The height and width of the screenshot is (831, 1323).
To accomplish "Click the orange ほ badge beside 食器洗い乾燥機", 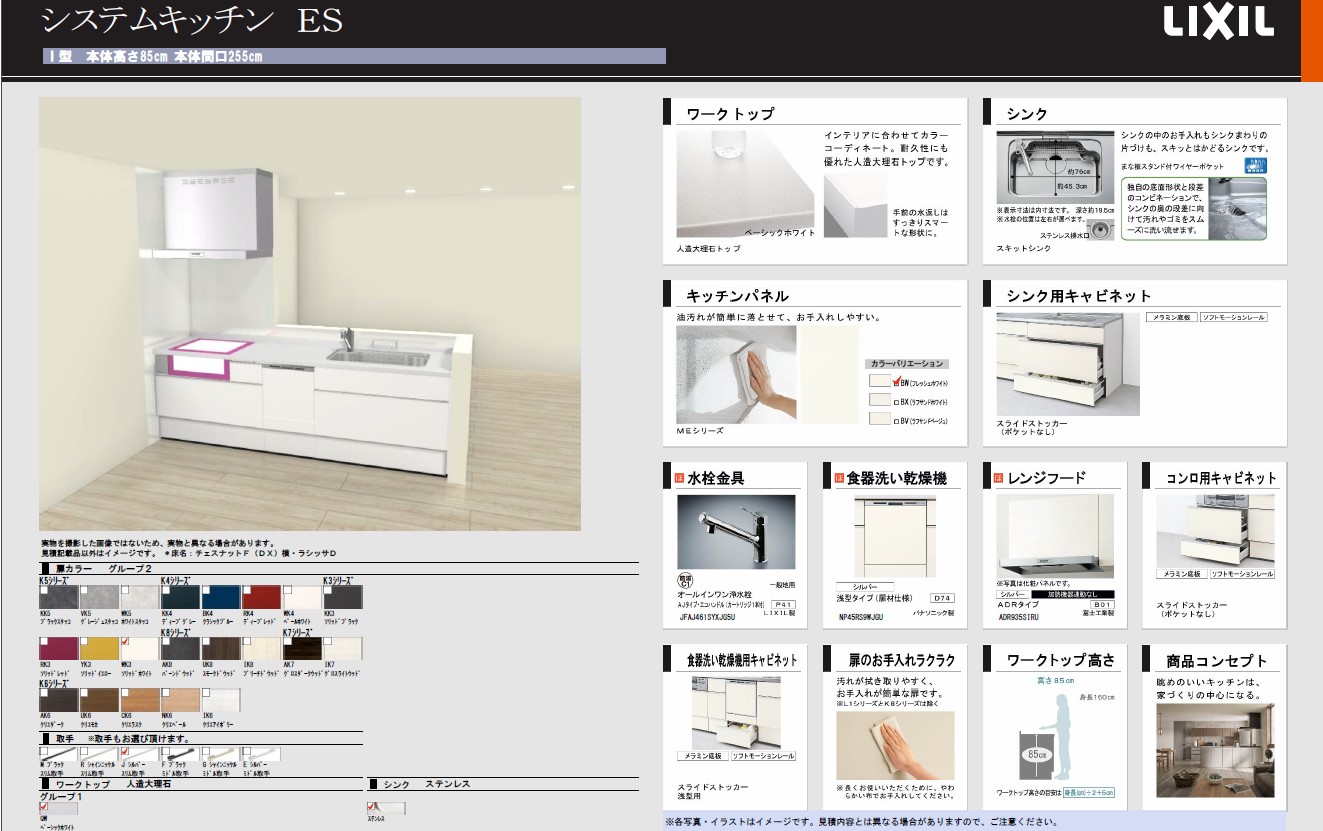I will pos(839,479).
